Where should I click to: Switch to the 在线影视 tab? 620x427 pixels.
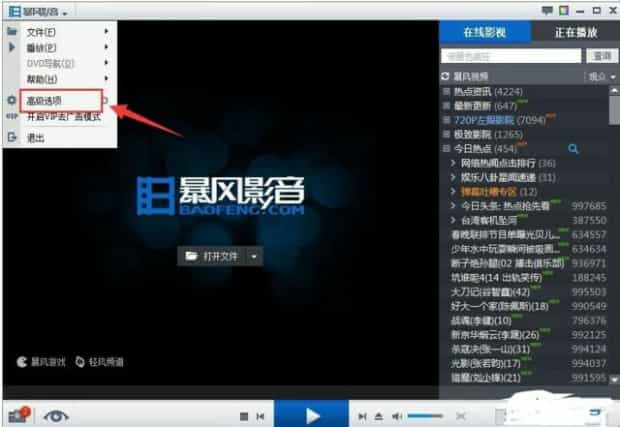pyautogui.click(x=485, y=32)
